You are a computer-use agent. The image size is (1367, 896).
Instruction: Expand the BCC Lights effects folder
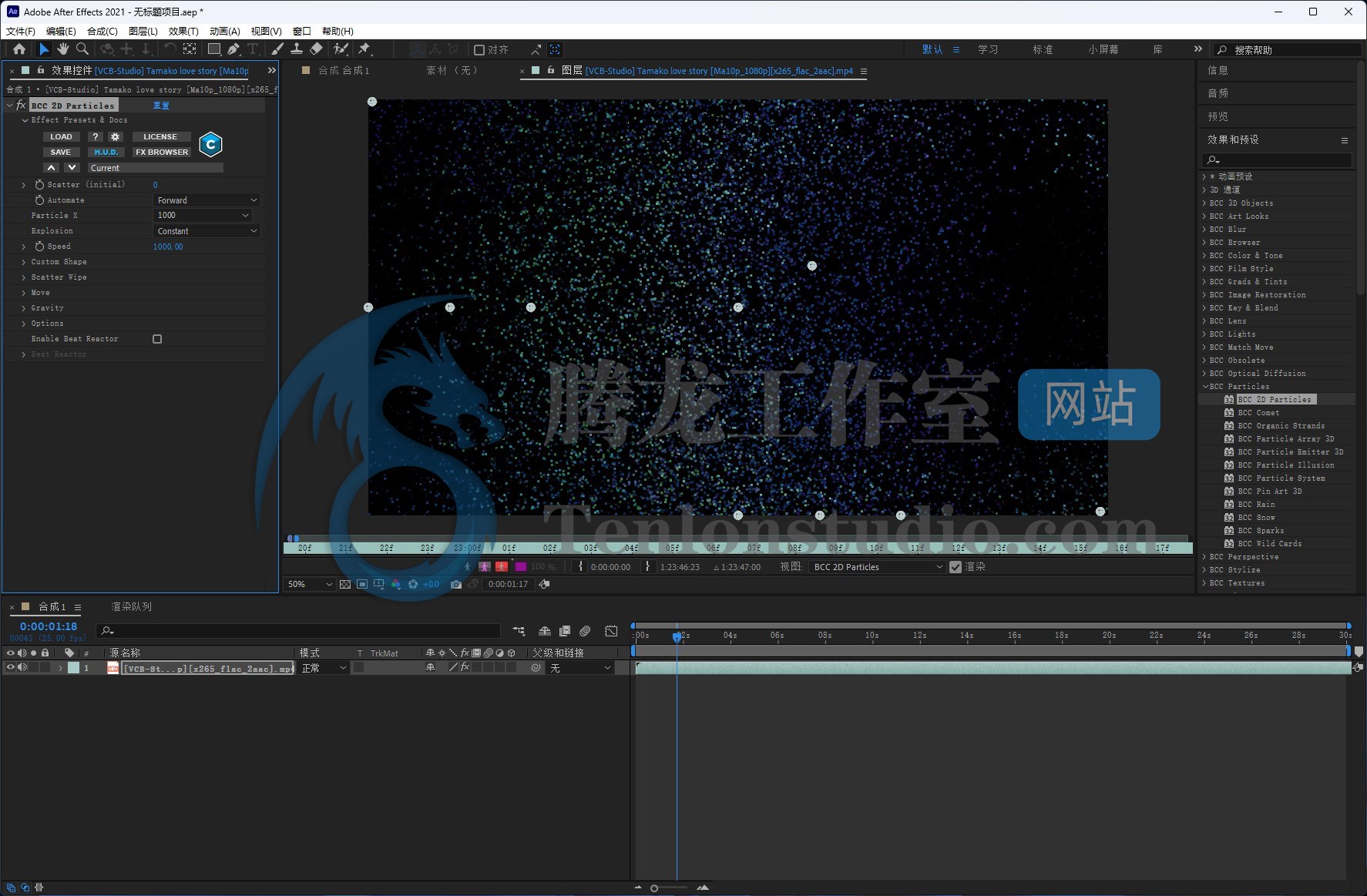click(x=1204, y=334)
